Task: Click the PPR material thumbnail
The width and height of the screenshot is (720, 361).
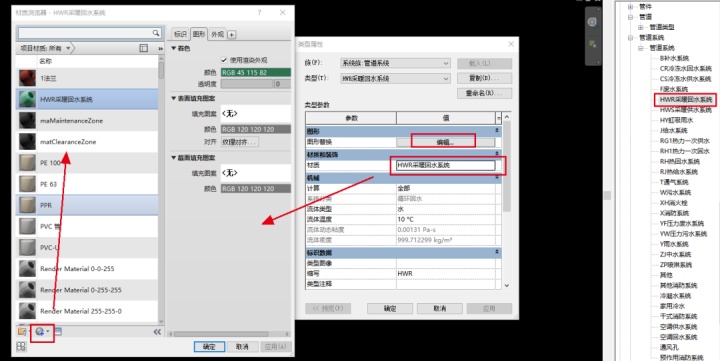Action: click(27, 205)
